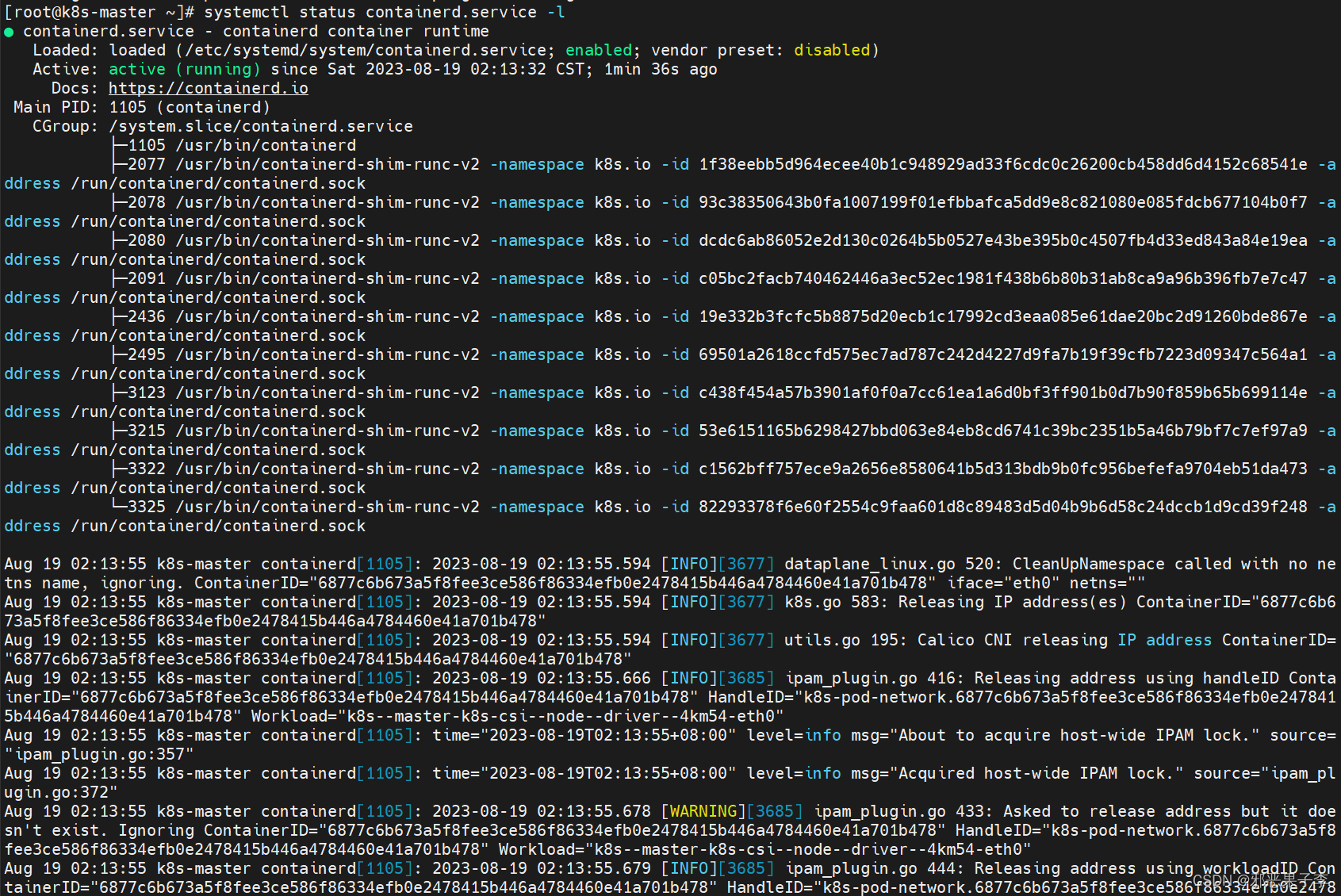Click 'utils.go 195: Calico CNI releasing' text
This screenshot has width=1341, height=896.
(x=946, y=640)
